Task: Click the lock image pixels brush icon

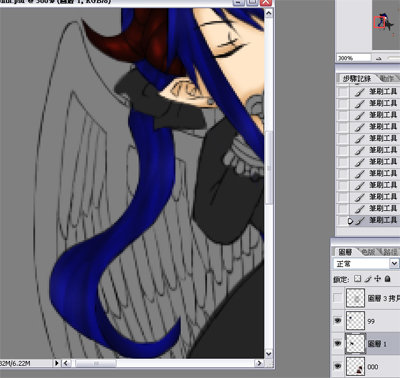Action: [368, 279]
